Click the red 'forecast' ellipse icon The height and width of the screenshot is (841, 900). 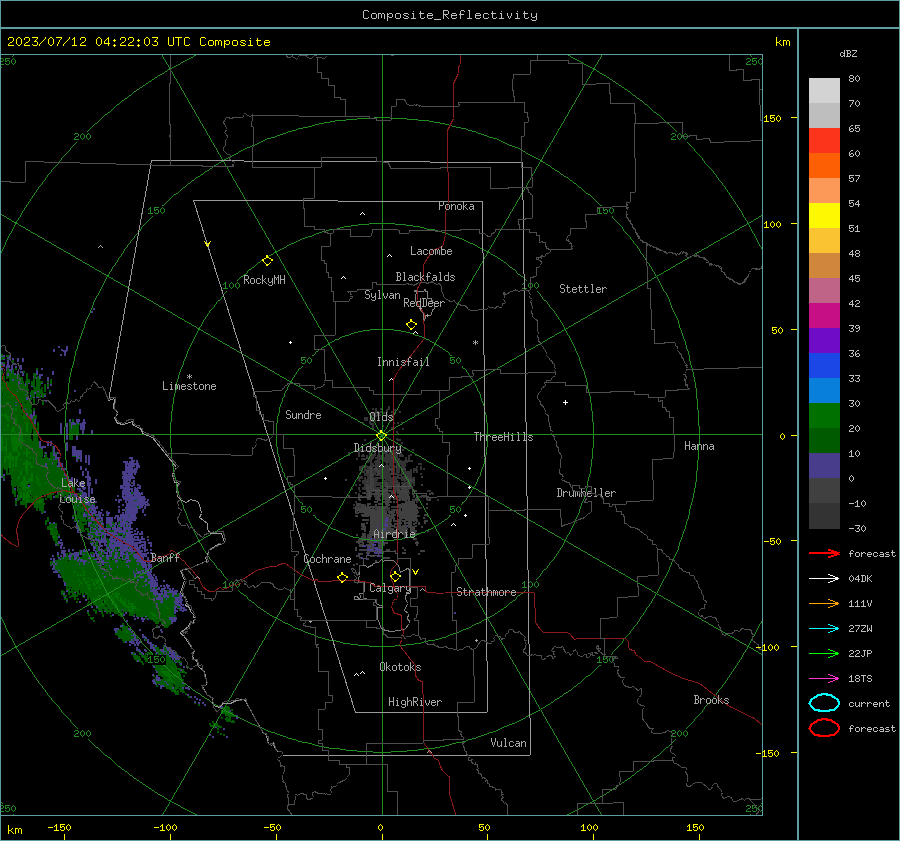pos(824,728)
